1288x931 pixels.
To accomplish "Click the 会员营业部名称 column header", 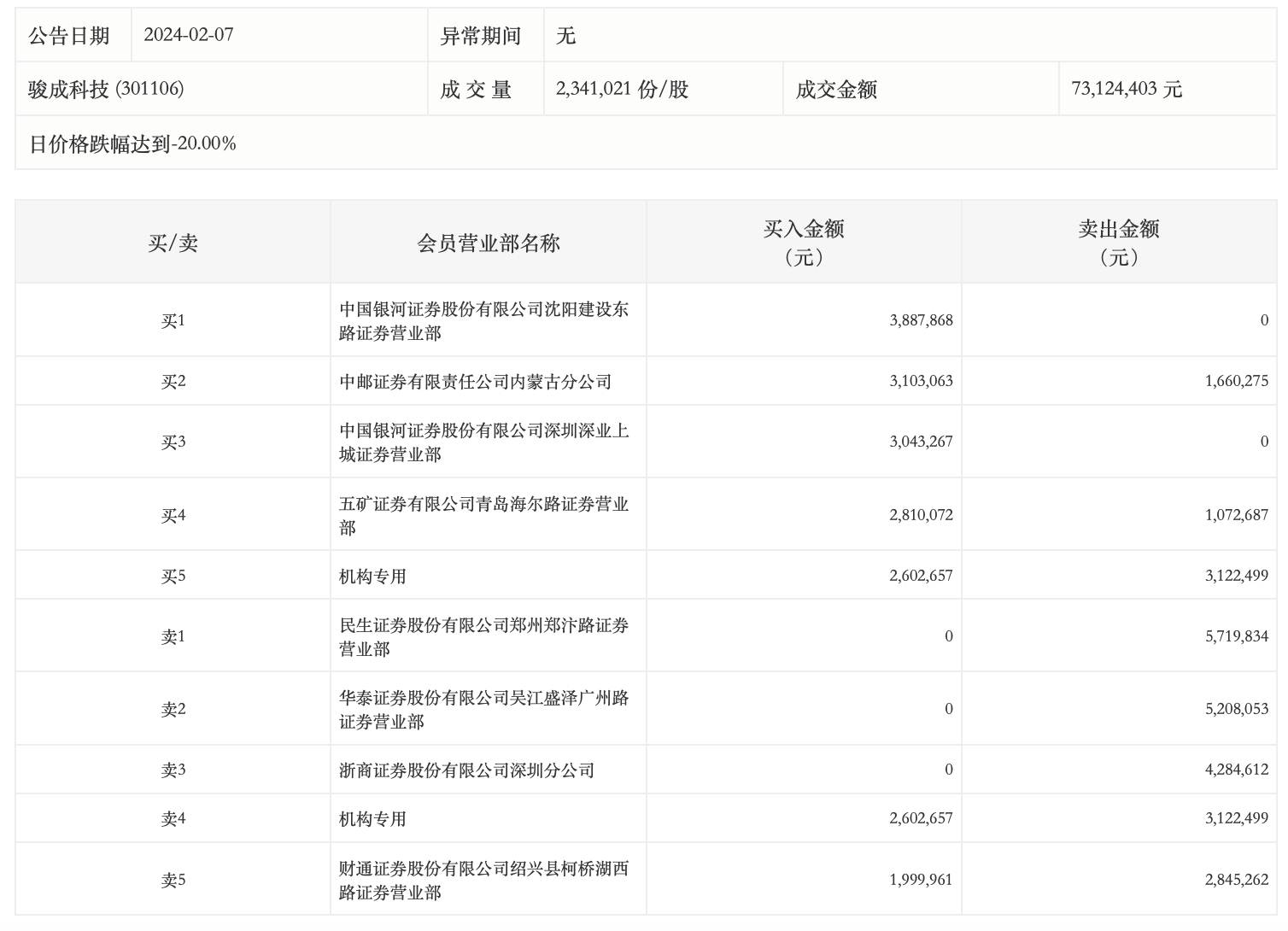I will click(x=488, y=243).
